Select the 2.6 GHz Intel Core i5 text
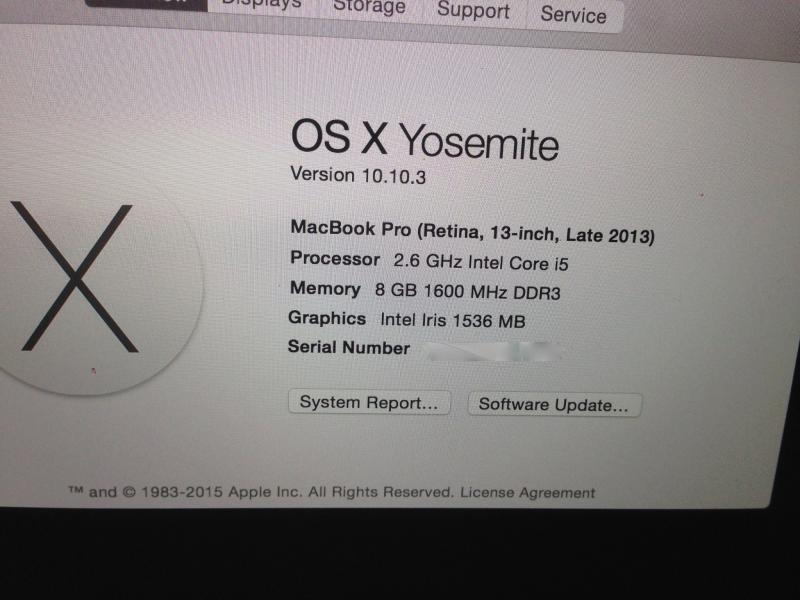Image resolution: width=800 pixels, height=600 pixels. pos(481,263)
